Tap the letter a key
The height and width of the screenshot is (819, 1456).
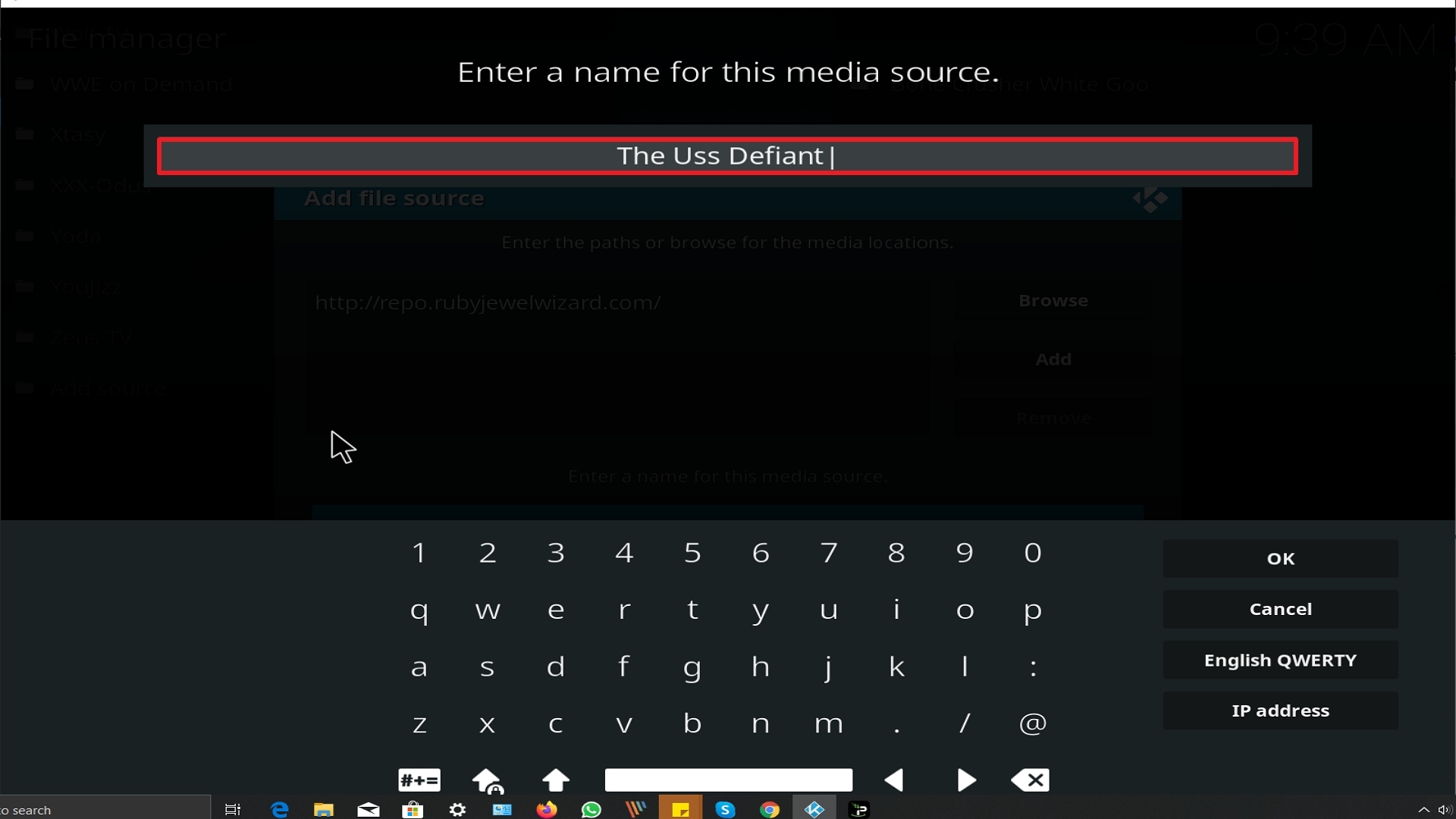419,667
